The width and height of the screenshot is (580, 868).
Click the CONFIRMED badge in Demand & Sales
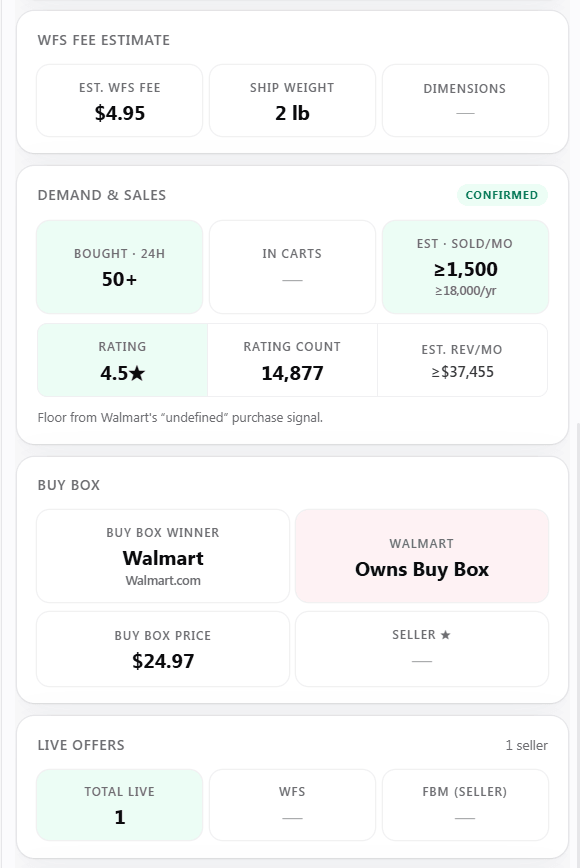click(502, 195)
